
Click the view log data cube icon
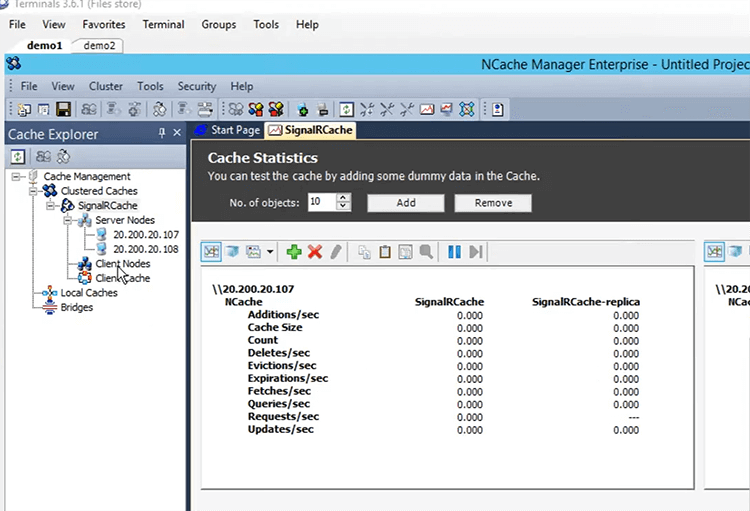pyautogui.click(x=232, y=252)
